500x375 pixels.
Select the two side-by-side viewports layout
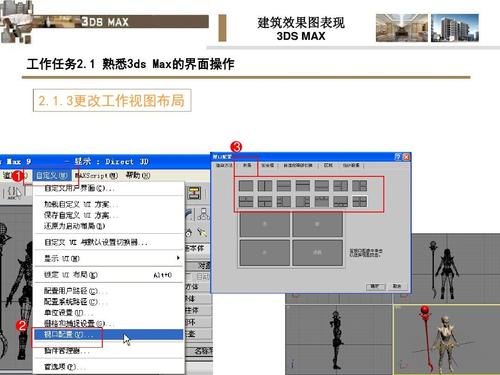[265, 185]
